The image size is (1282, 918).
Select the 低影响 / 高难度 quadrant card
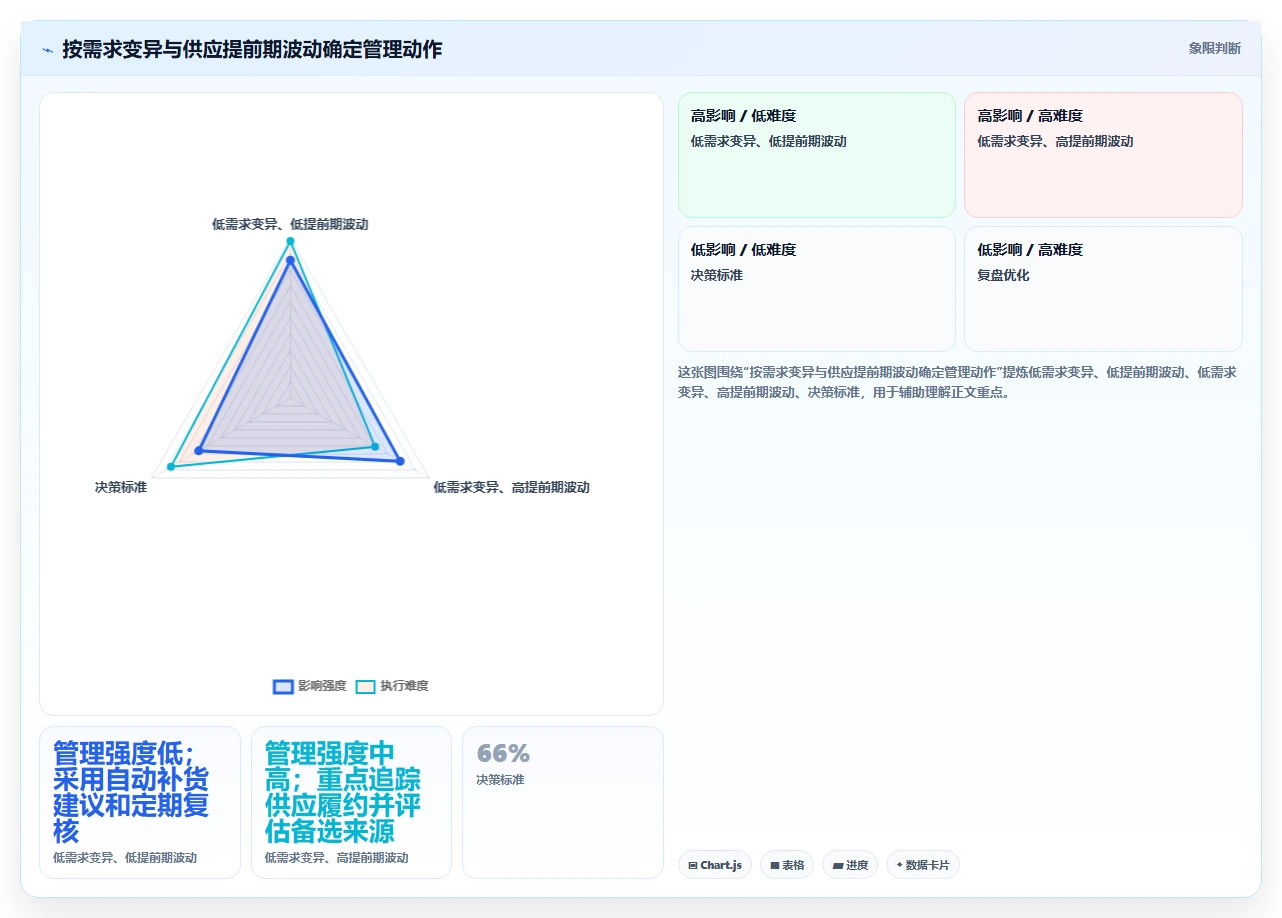[x=1103, y=289]
